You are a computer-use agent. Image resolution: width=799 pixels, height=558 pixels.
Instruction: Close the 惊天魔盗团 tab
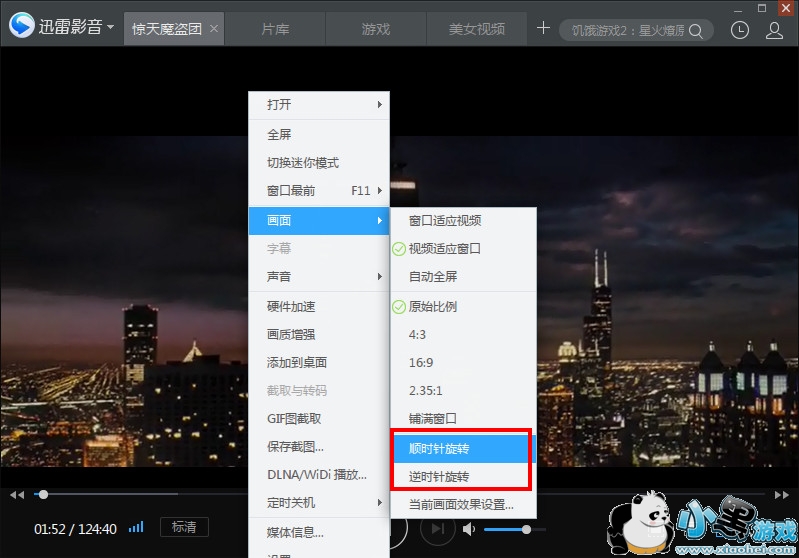pos(214,29)
